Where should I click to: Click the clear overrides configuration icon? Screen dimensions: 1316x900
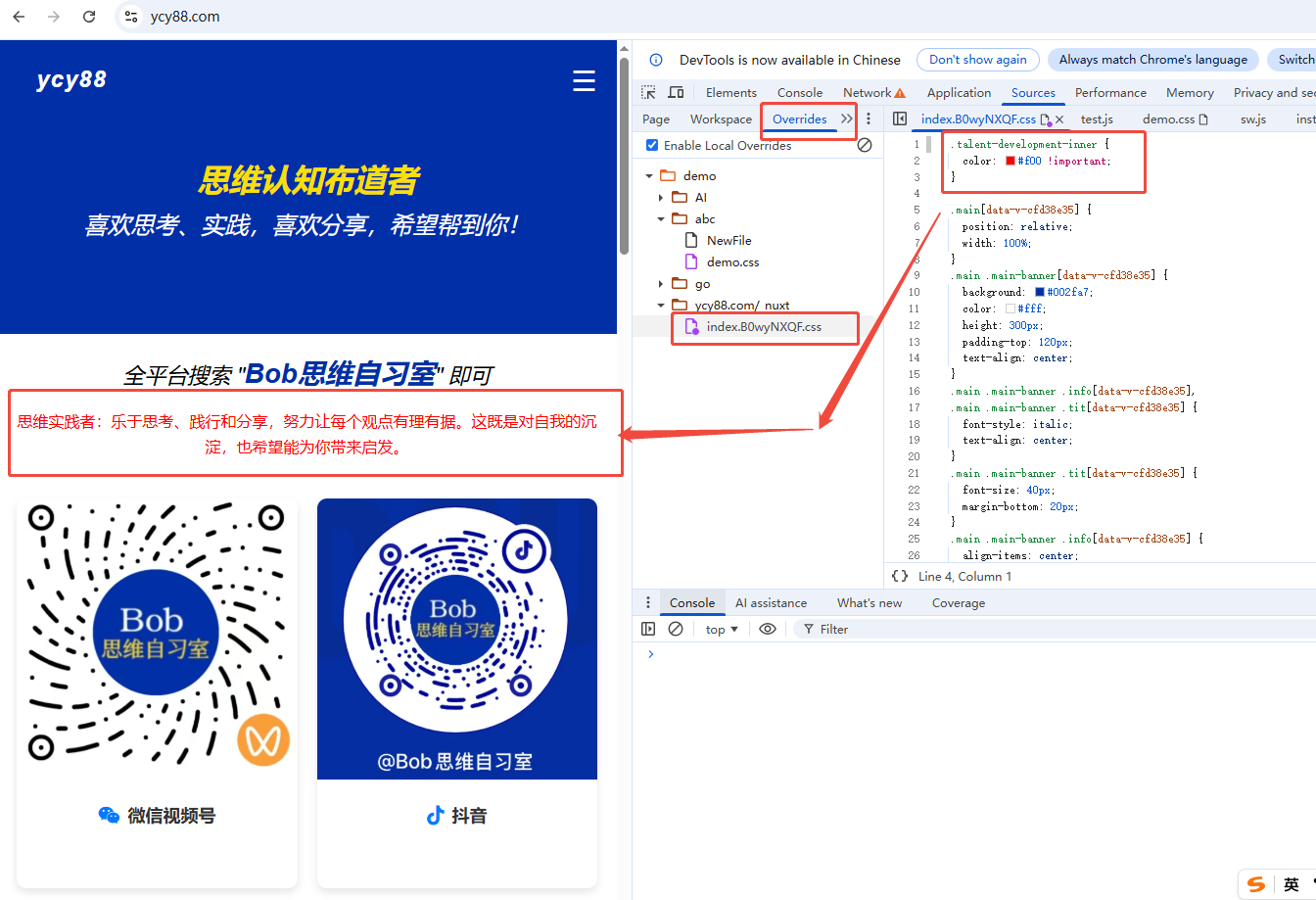tap(865, 145)
